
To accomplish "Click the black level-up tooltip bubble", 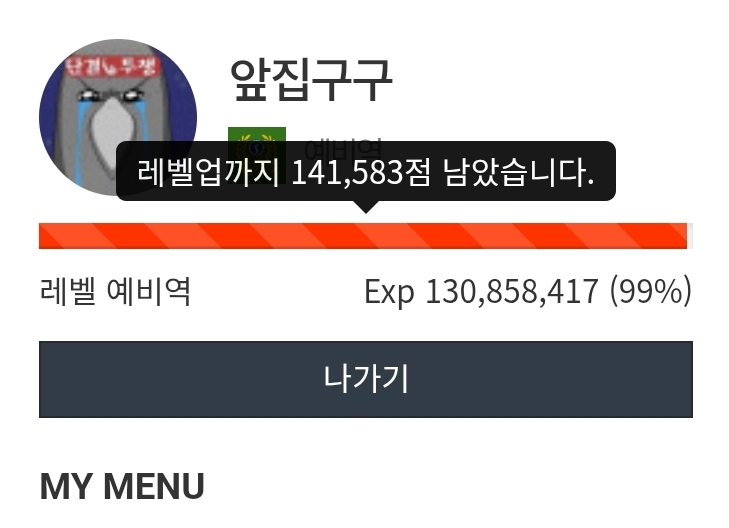I will coord(366,172).
